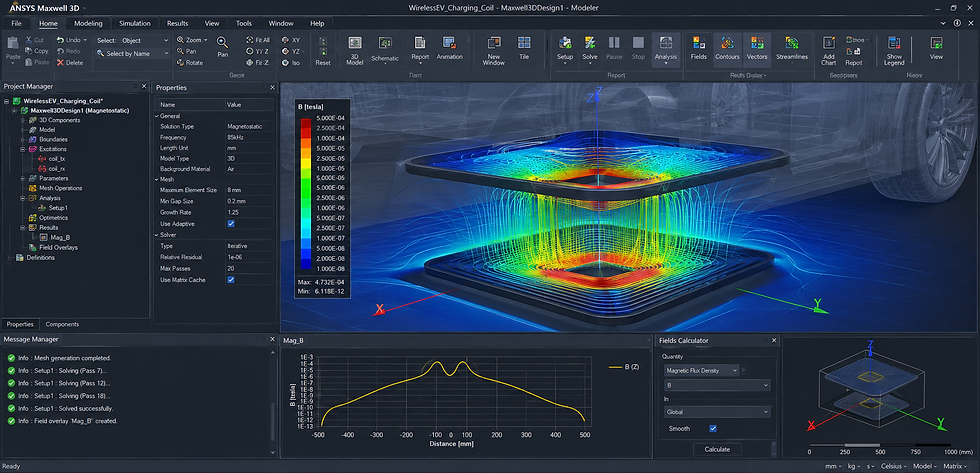980x473 pixels.
Task: Collapse the Solver section in Properties
Action: [157, 235]
